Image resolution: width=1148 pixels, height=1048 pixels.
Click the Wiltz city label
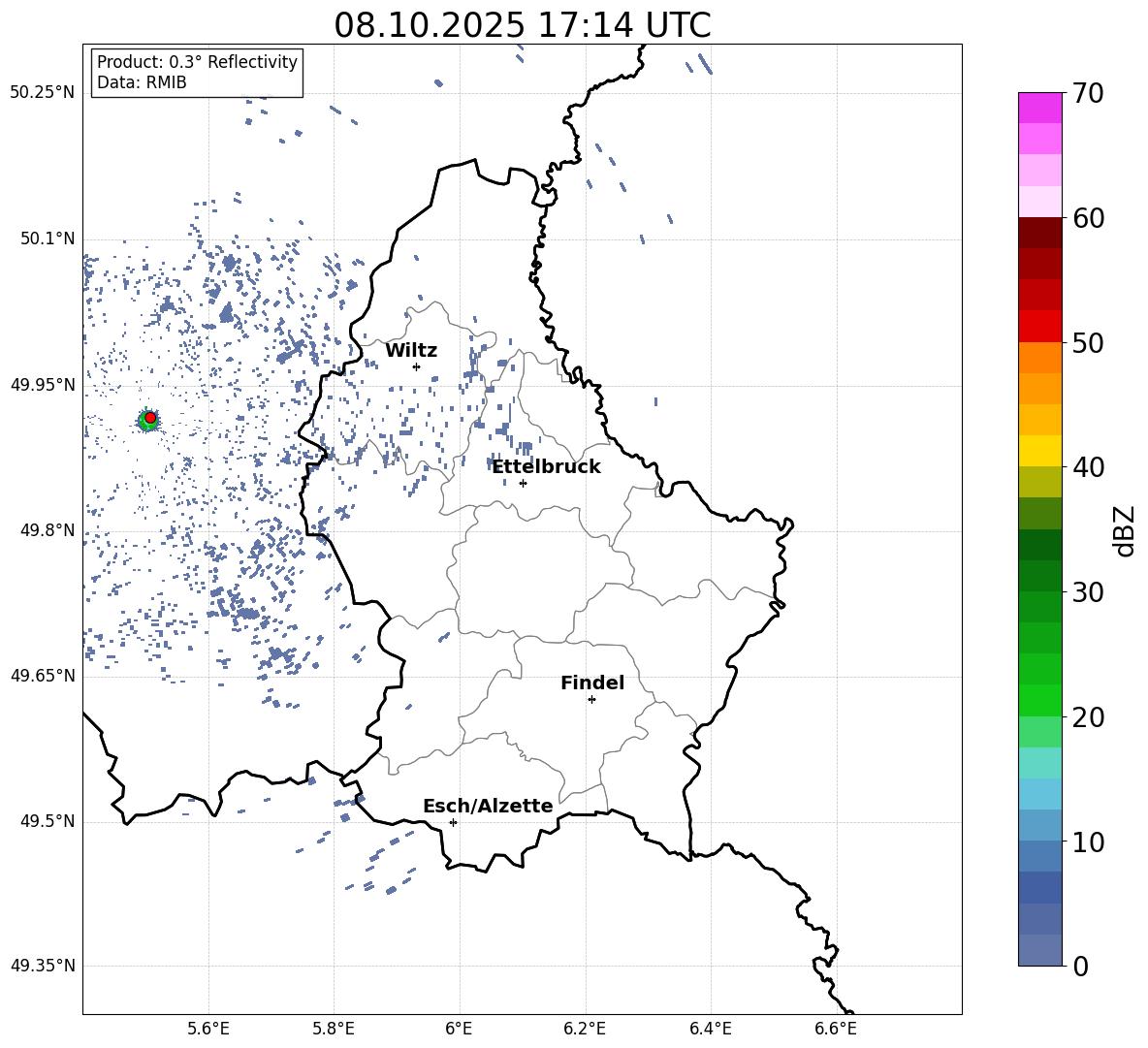pyautogui.click(x=411, y=351)
